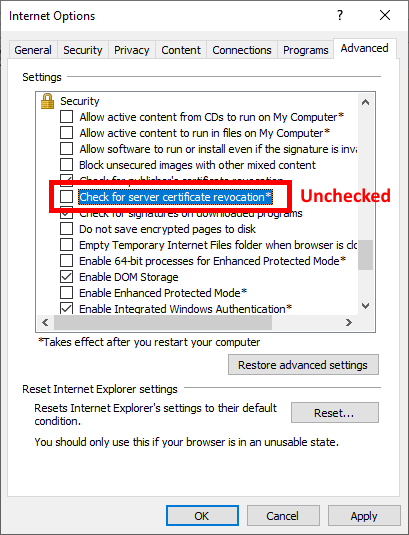Click the Apply button

point(364,516)
